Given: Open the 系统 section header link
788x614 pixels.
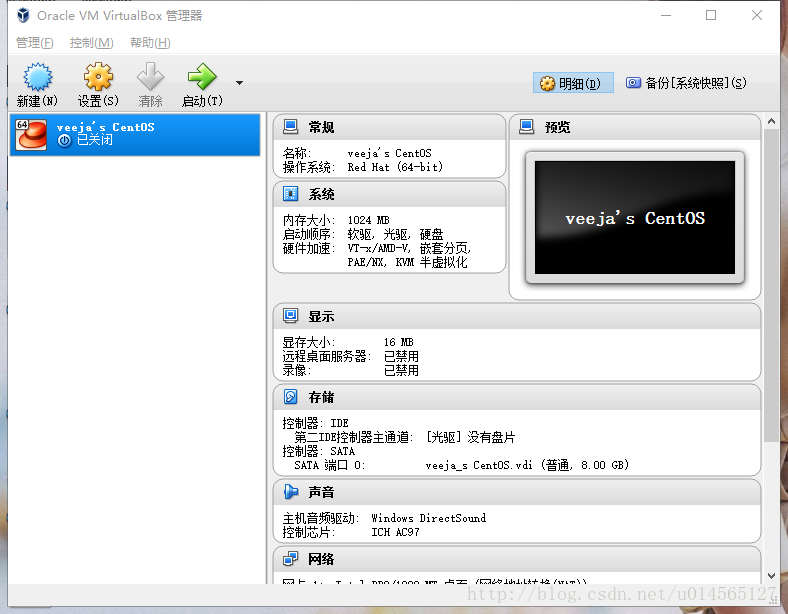Looking at the screenshot, I should pos(321,194).
